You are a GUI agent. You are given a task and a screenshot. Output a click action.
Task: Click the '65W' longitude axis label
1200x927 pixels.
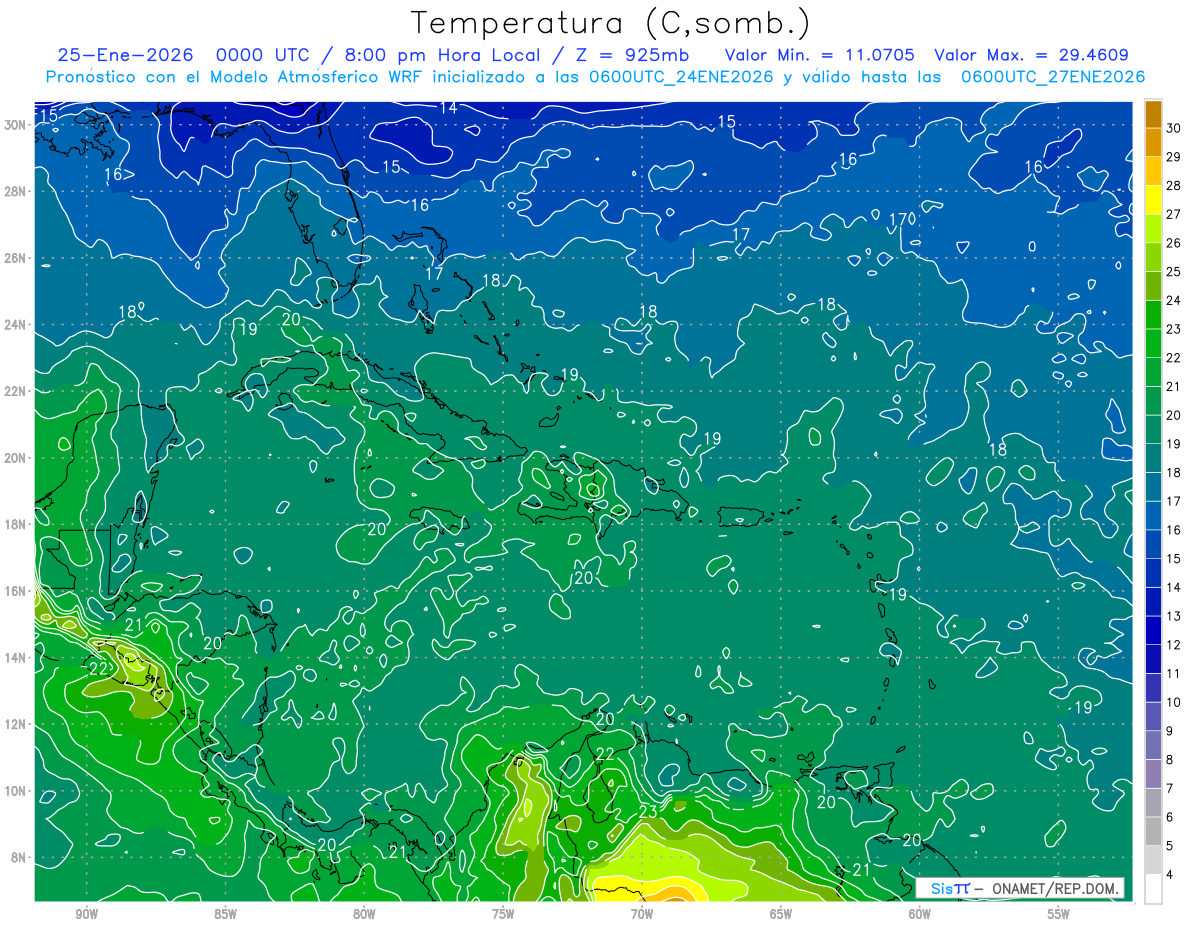(x=781, y=914)
